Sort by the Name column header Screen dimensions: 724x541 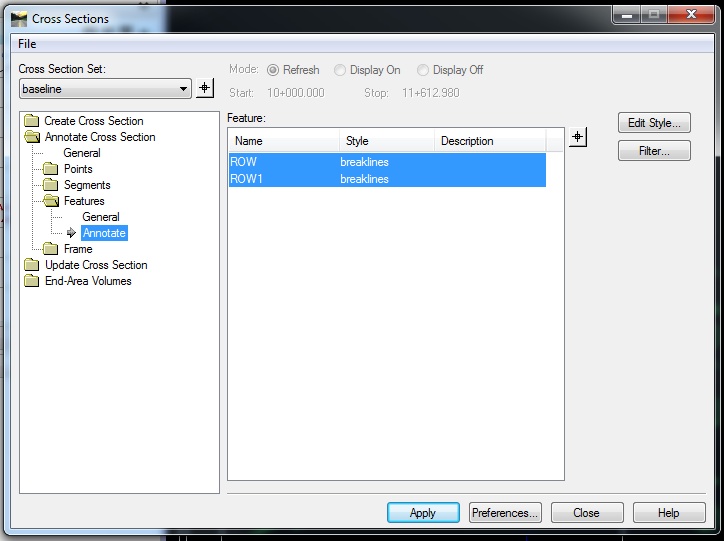284,141
